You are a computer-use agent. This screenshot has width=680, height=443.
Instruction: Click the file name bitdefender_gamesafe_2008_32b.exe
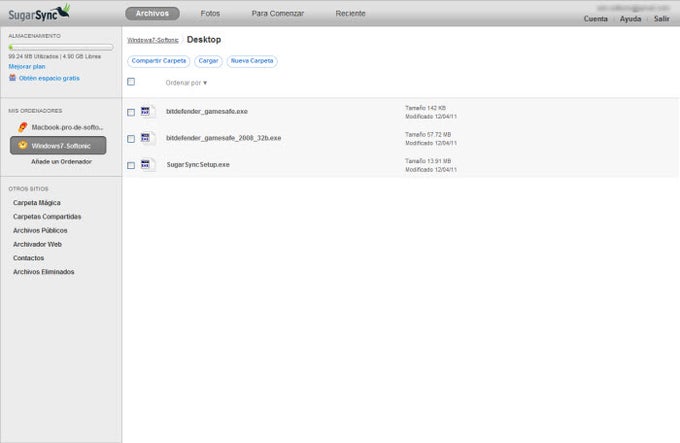[223, 138]
